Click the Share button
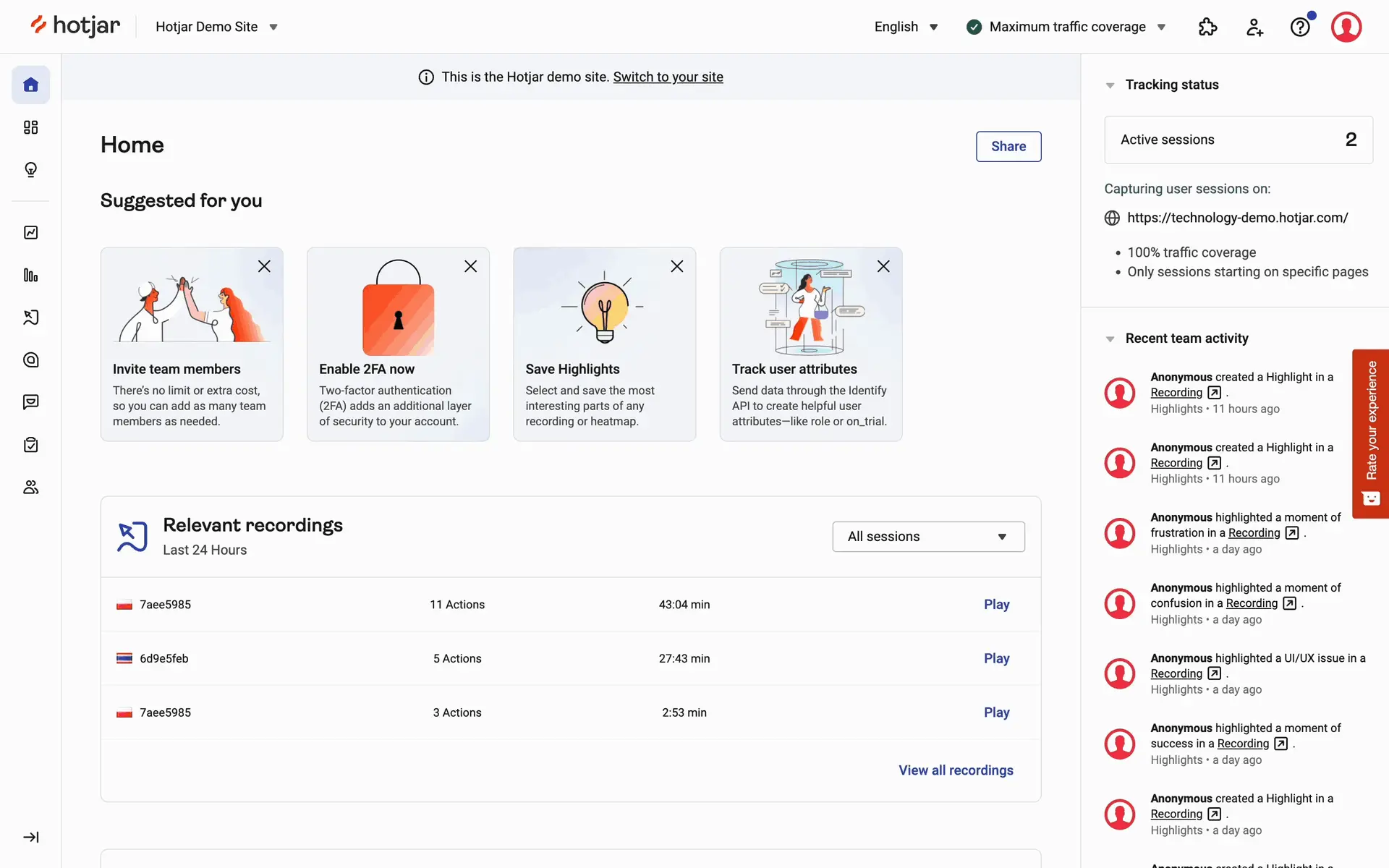Viewport: 1389px width, 868px height. tap(1008, 146)
